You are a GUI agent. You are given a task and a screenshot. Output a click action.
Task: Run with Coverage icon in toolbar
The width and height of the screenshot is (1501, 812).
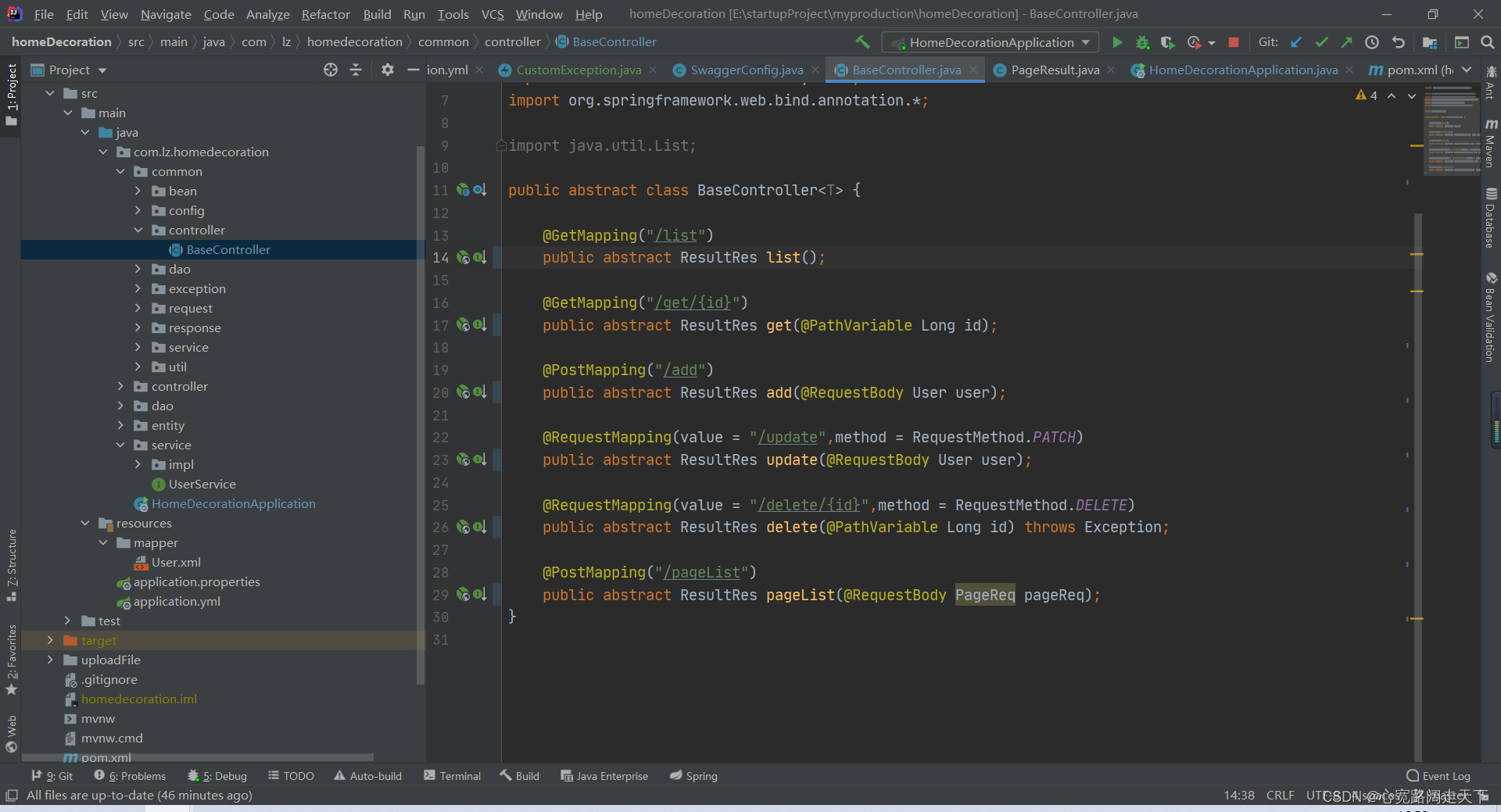pyautogui.click(x=1167, y=42)
